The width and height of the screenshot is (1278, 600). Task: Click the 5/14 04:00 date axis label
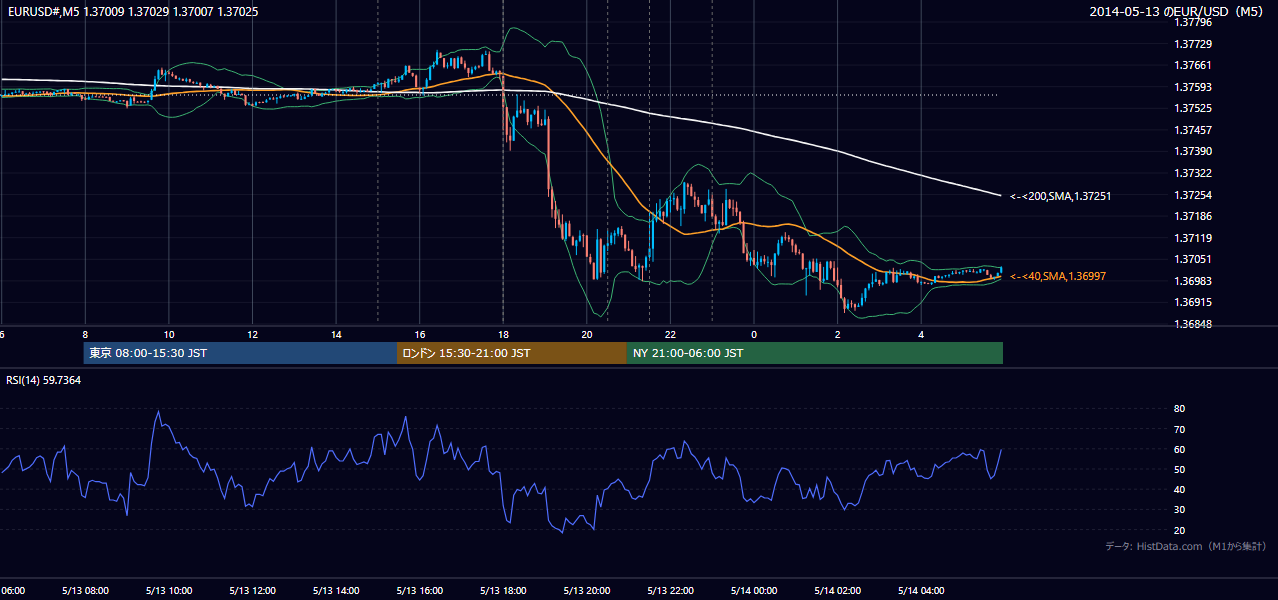coord(921,590)
